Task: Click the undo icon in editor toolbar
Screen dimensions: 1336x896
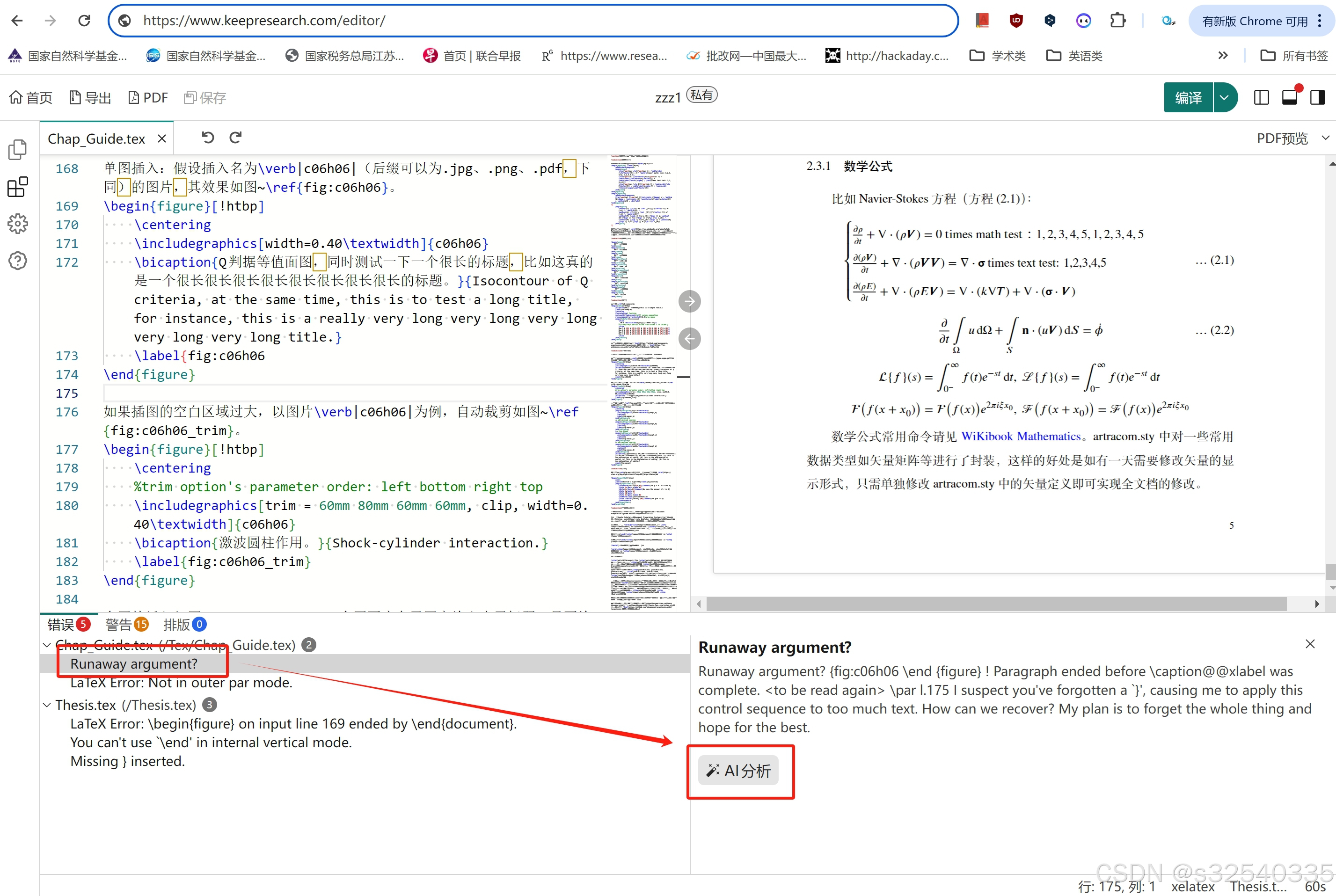Action: (207, 138)
